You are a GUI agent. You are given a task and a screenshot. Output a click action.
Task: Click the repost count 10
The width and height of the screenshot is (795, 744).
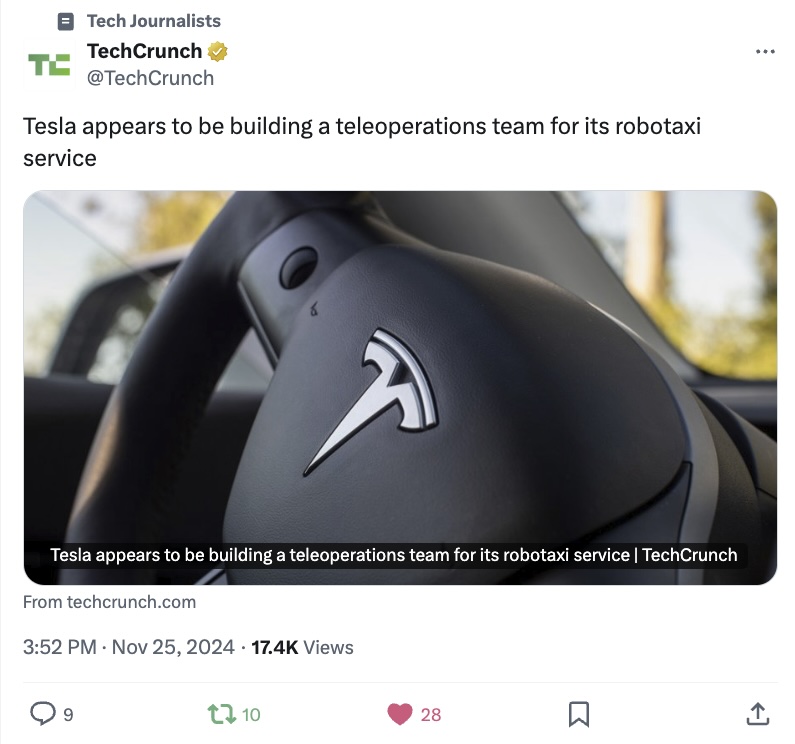pyautogui.click(x=251, y=715)
